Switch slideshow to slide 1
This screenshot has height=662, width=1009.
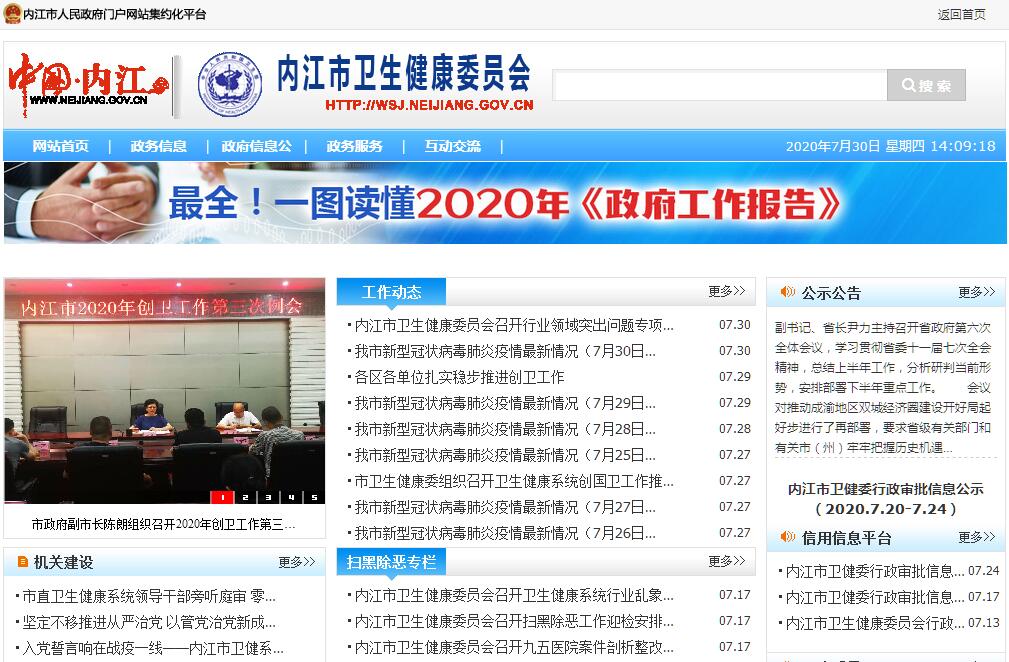pos(222,497)
